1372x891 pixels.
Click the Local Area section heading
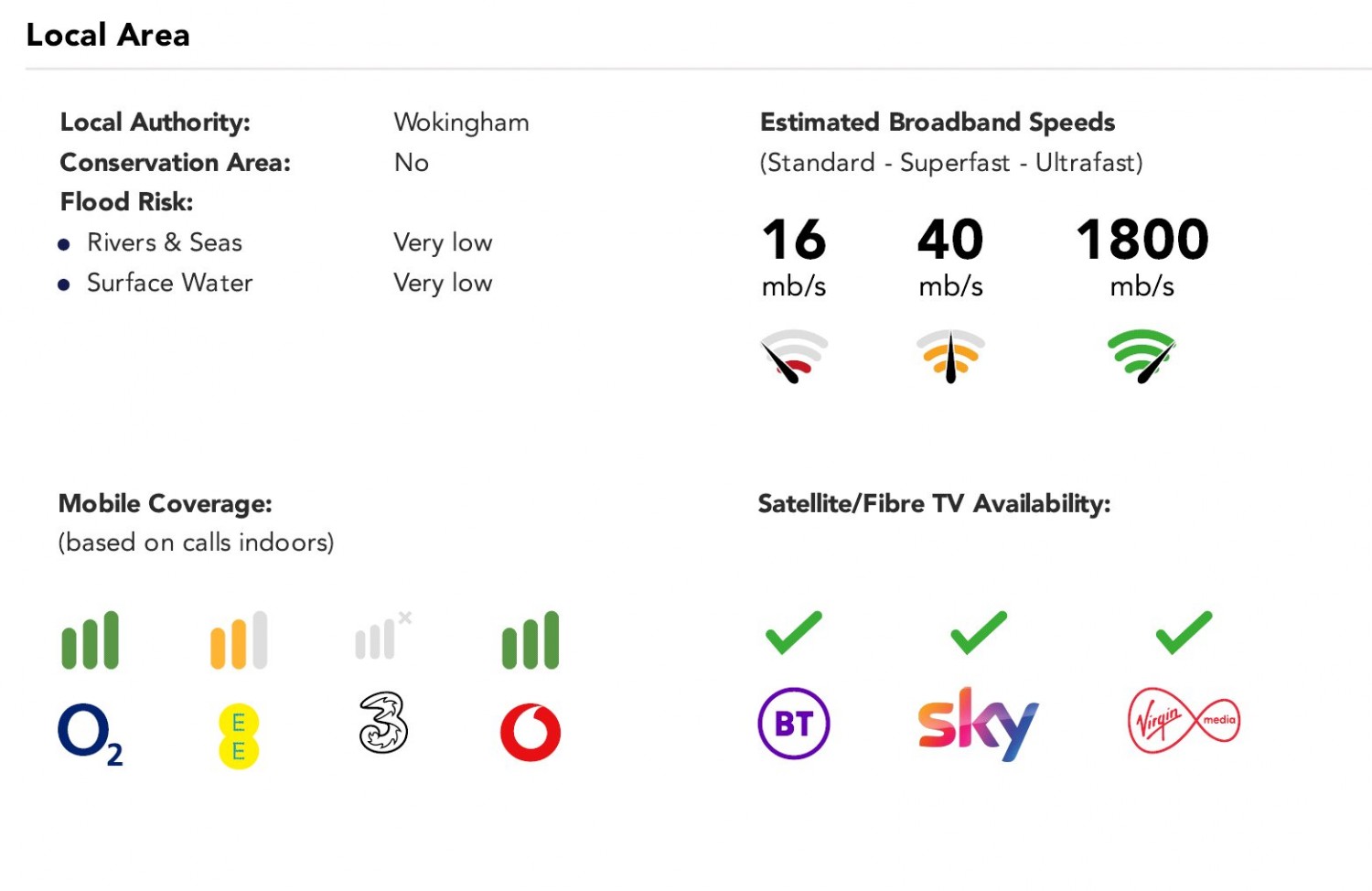click(108, 35)
